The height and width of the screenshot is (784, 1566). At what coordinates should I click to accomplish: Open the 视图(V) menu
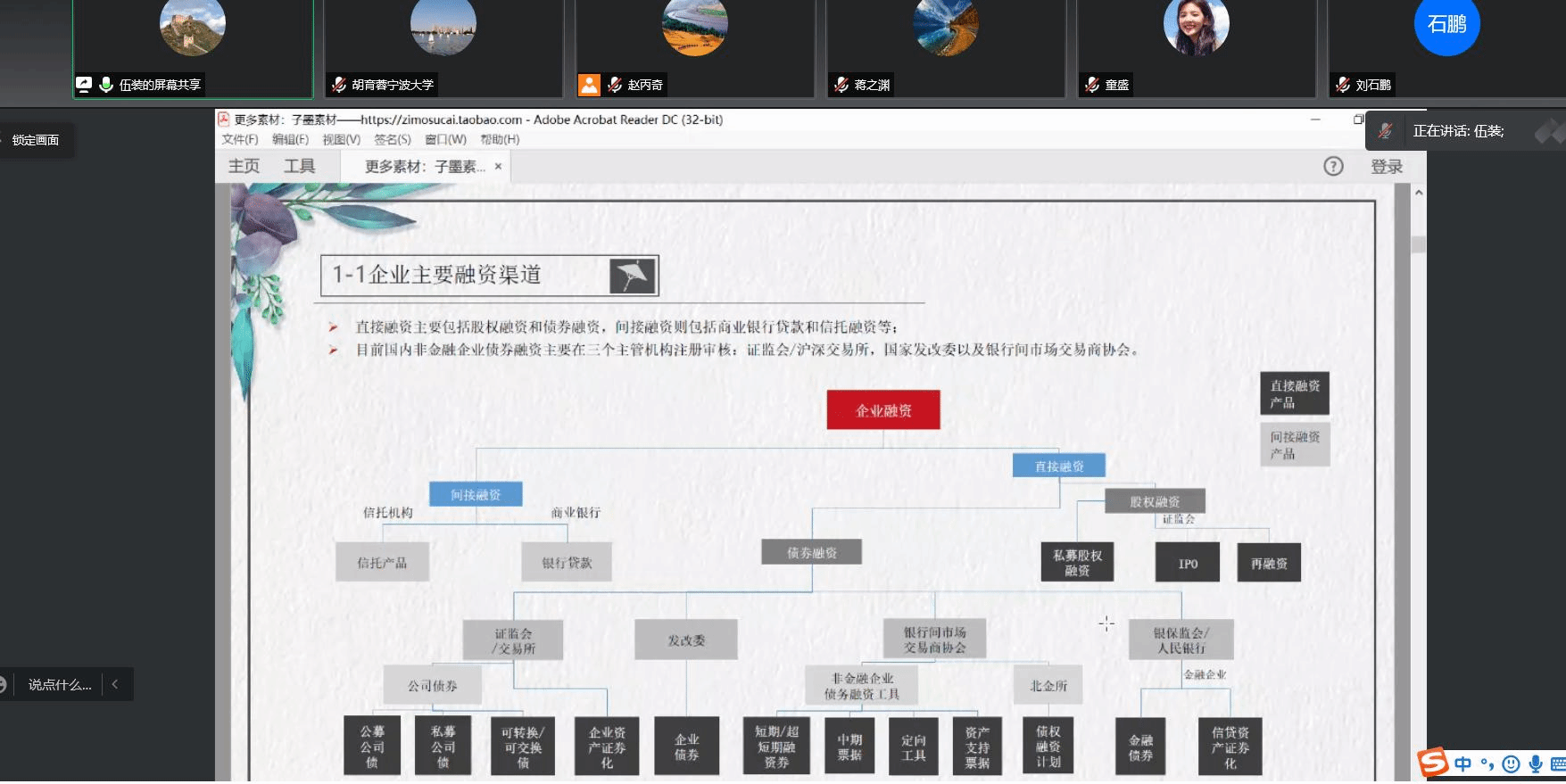(341, 139)
